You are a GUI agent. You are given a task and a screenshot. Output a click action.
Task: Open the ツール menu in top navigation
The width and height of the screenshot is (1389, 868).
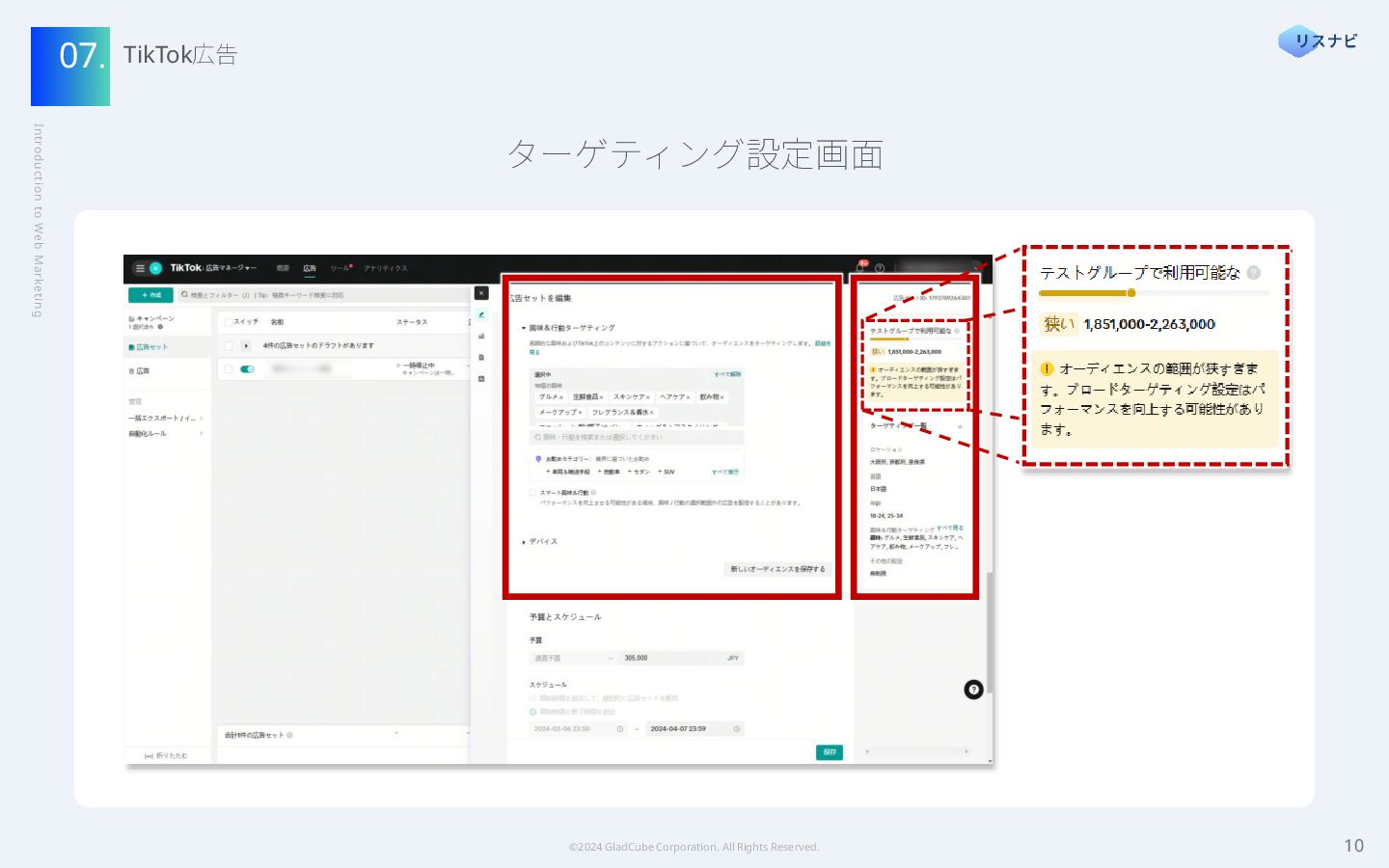(x=340, y=268)
